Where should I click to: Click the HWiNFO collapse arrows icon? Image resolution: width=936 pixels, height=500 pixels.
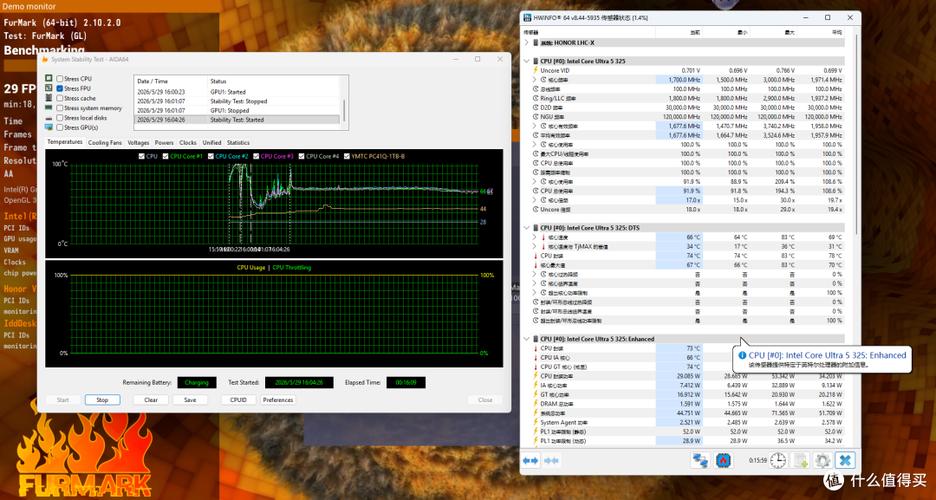point(552,460)
